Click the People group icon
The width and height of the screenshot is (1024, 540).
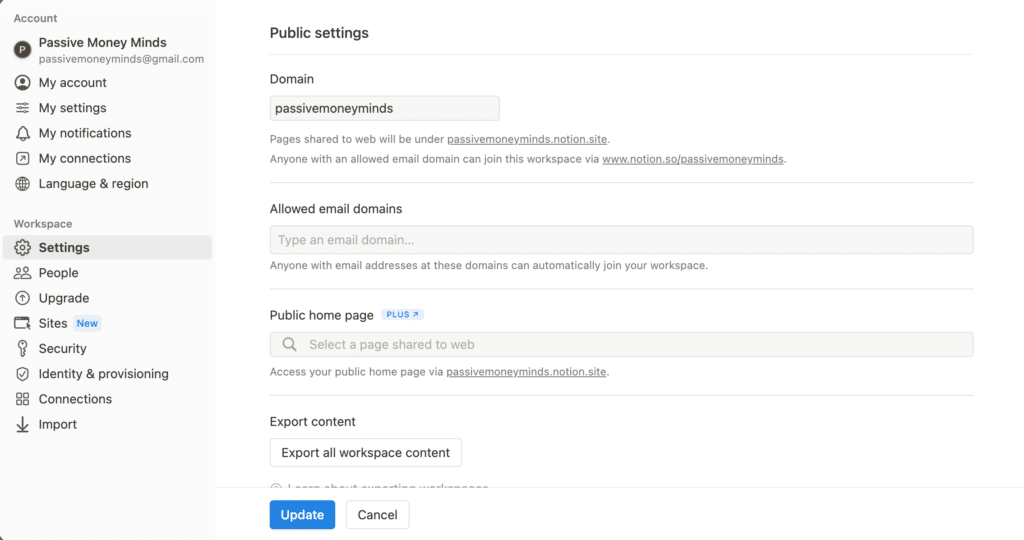click(x=22, y=273)
